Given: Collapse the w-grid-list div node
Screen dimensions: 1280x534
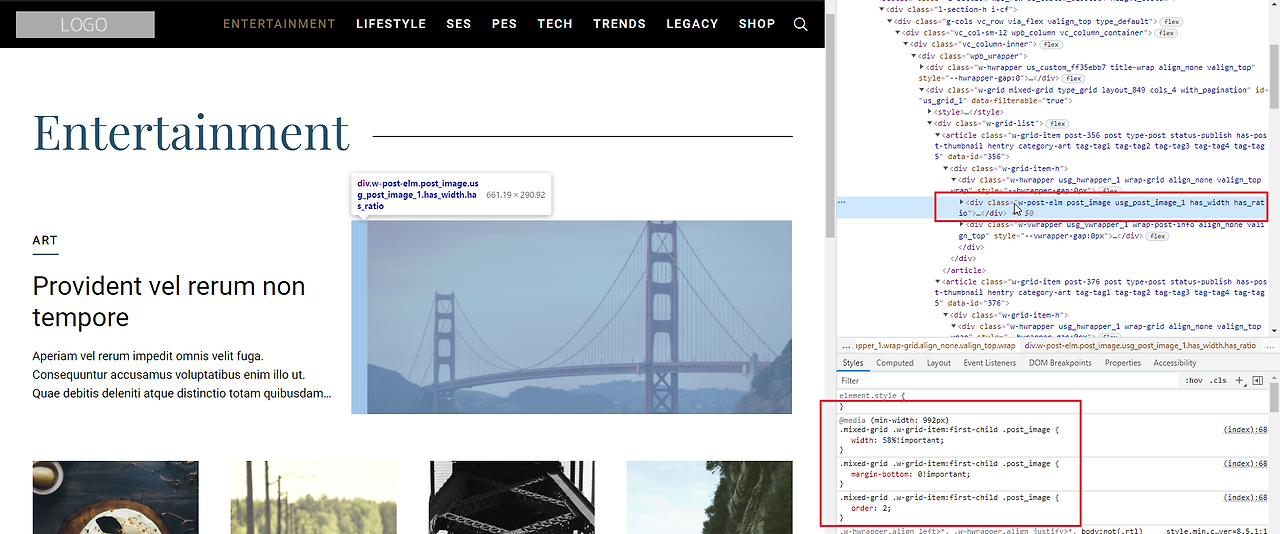Looking at the screenshot, I should coord(929,124).
